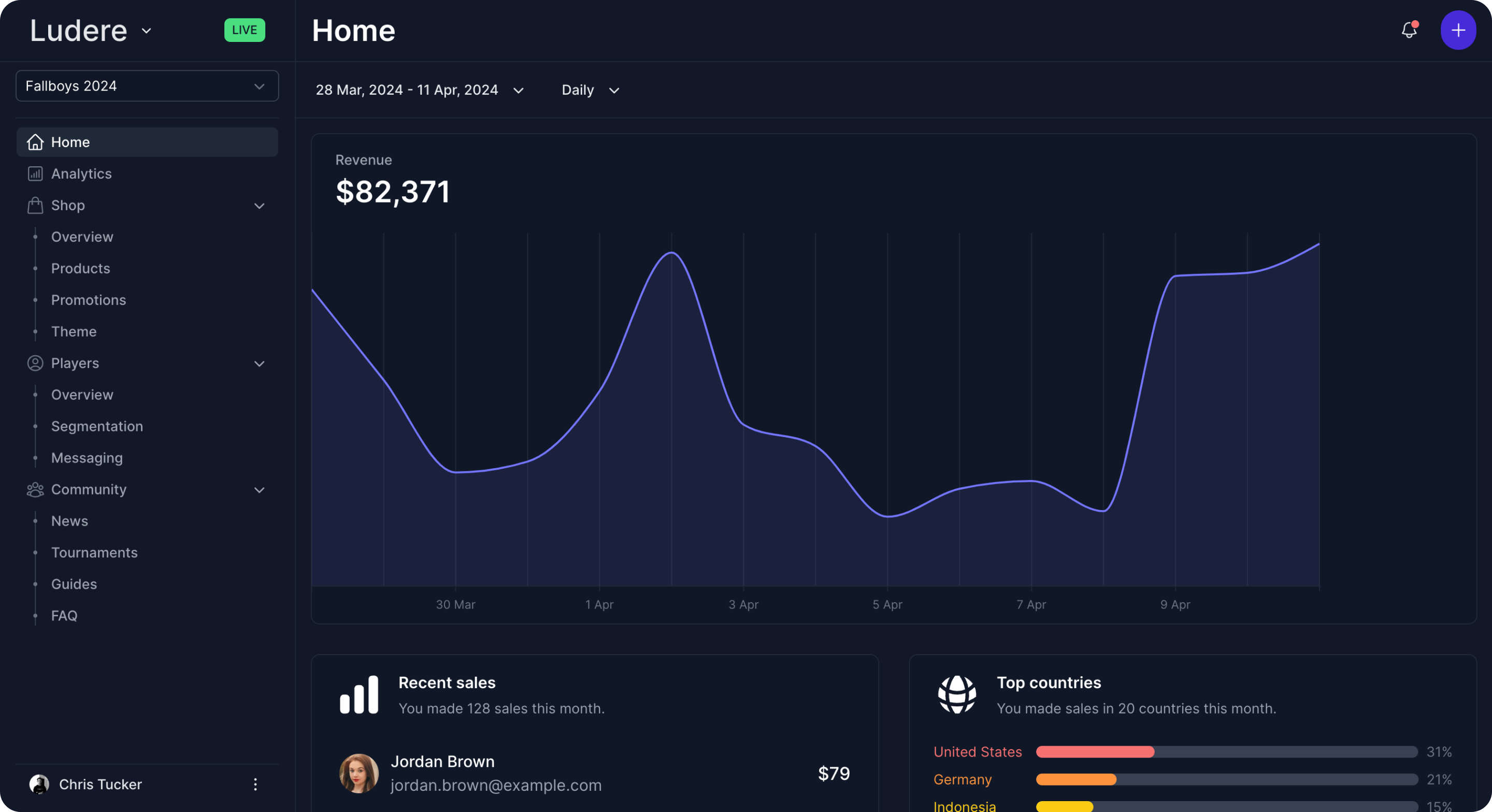Image resolution: width=1492 pixels, height=812 pixels.
Task: Collapse the Community section chevron
Action: pyautogui.click(x=260, y=490)
